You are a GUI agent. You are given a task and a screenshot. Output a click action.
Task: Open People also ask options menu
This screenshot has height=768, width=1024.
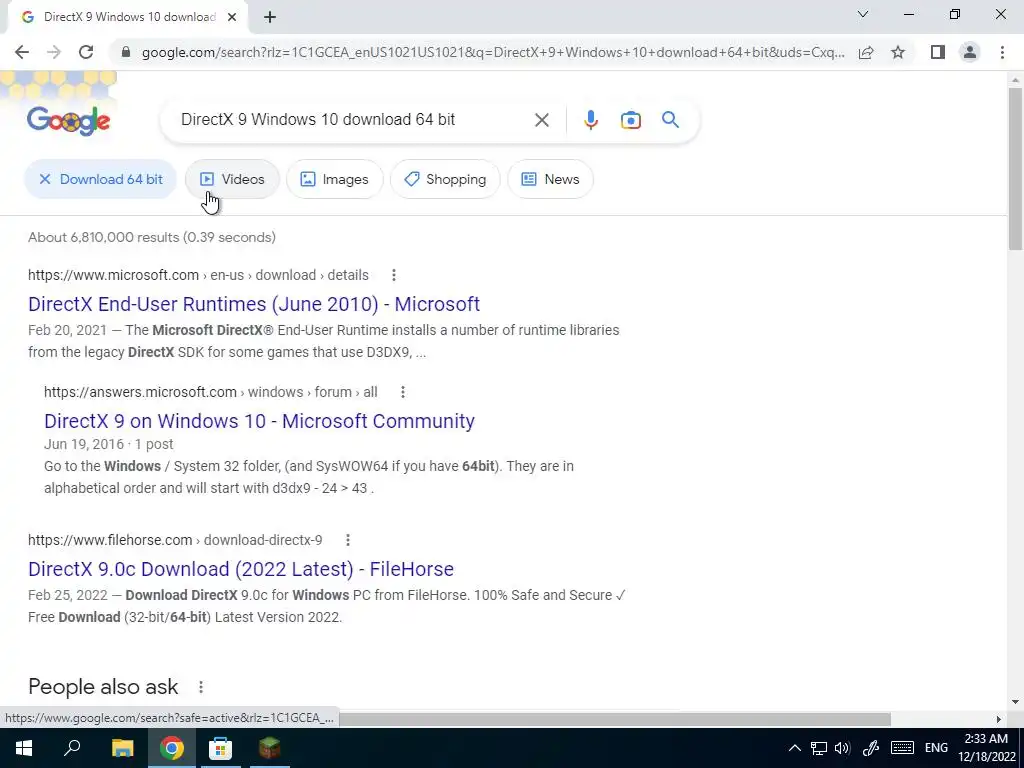[x=200, y=687]
